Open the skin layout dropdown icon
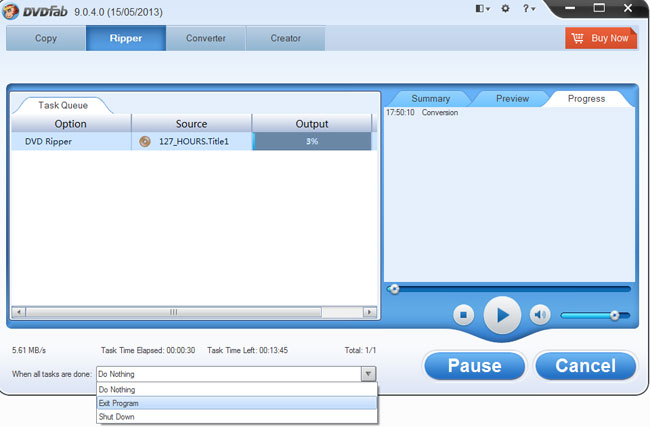 [483, 8]
